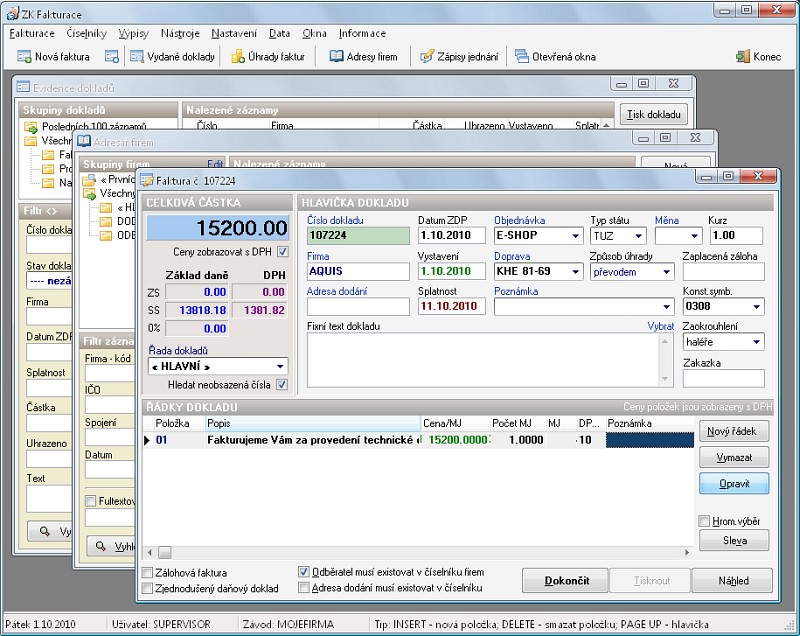
Task: Click the Číslo dokladu field 107224
Action: coord(357,237)
